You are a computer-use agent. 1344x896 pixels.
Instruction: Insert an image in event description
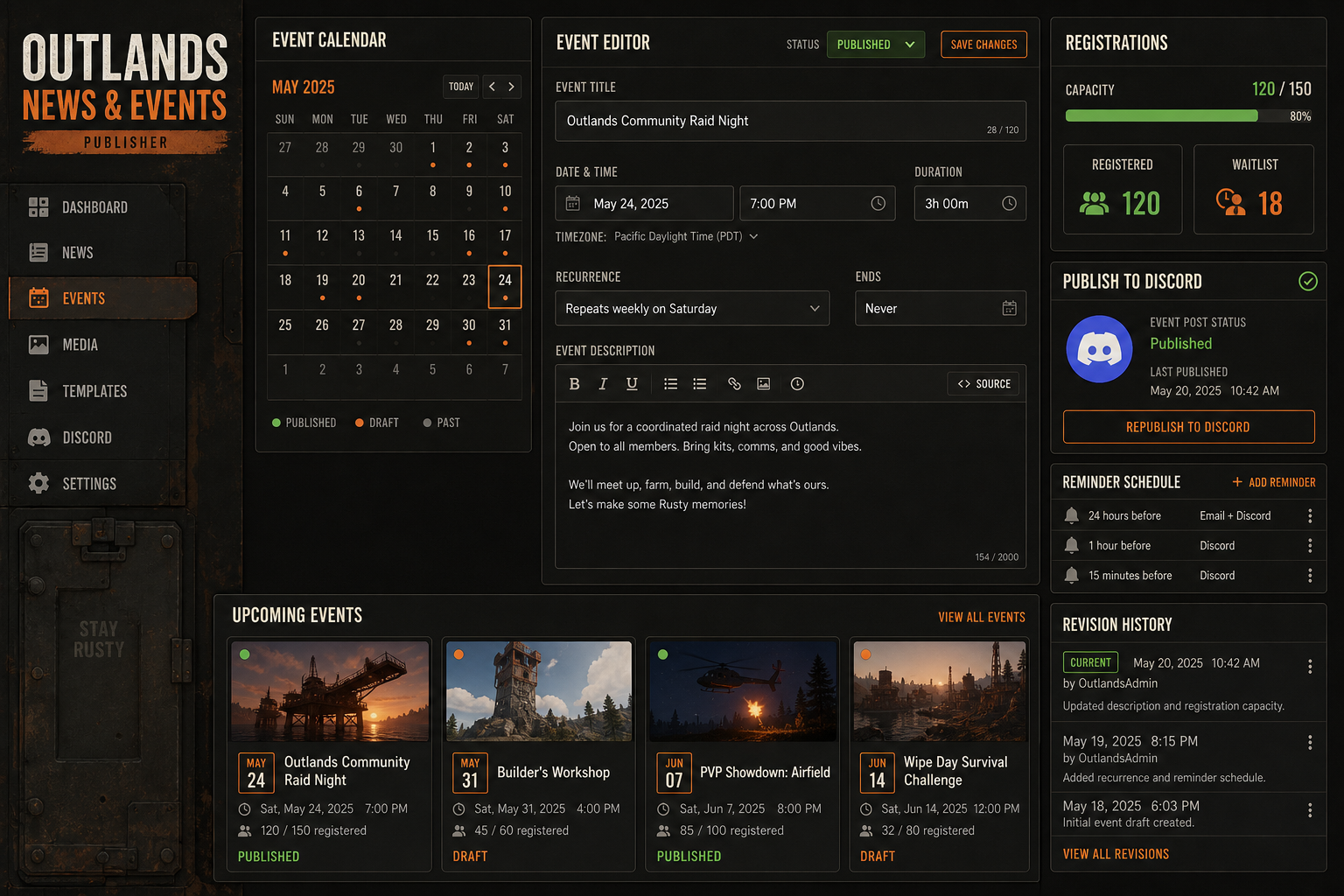click(764, 384)
